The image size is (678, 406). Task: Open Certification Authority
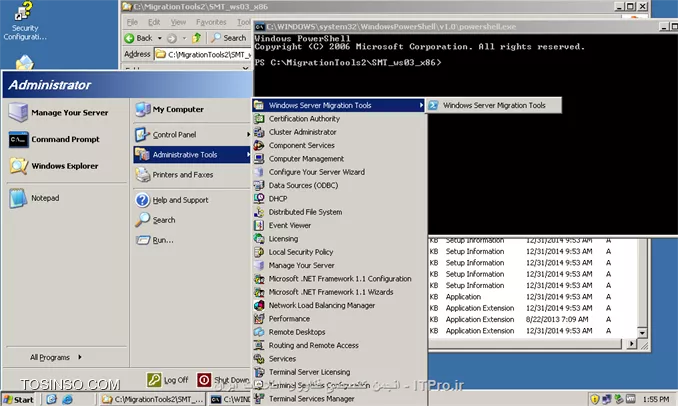(304, 118)
